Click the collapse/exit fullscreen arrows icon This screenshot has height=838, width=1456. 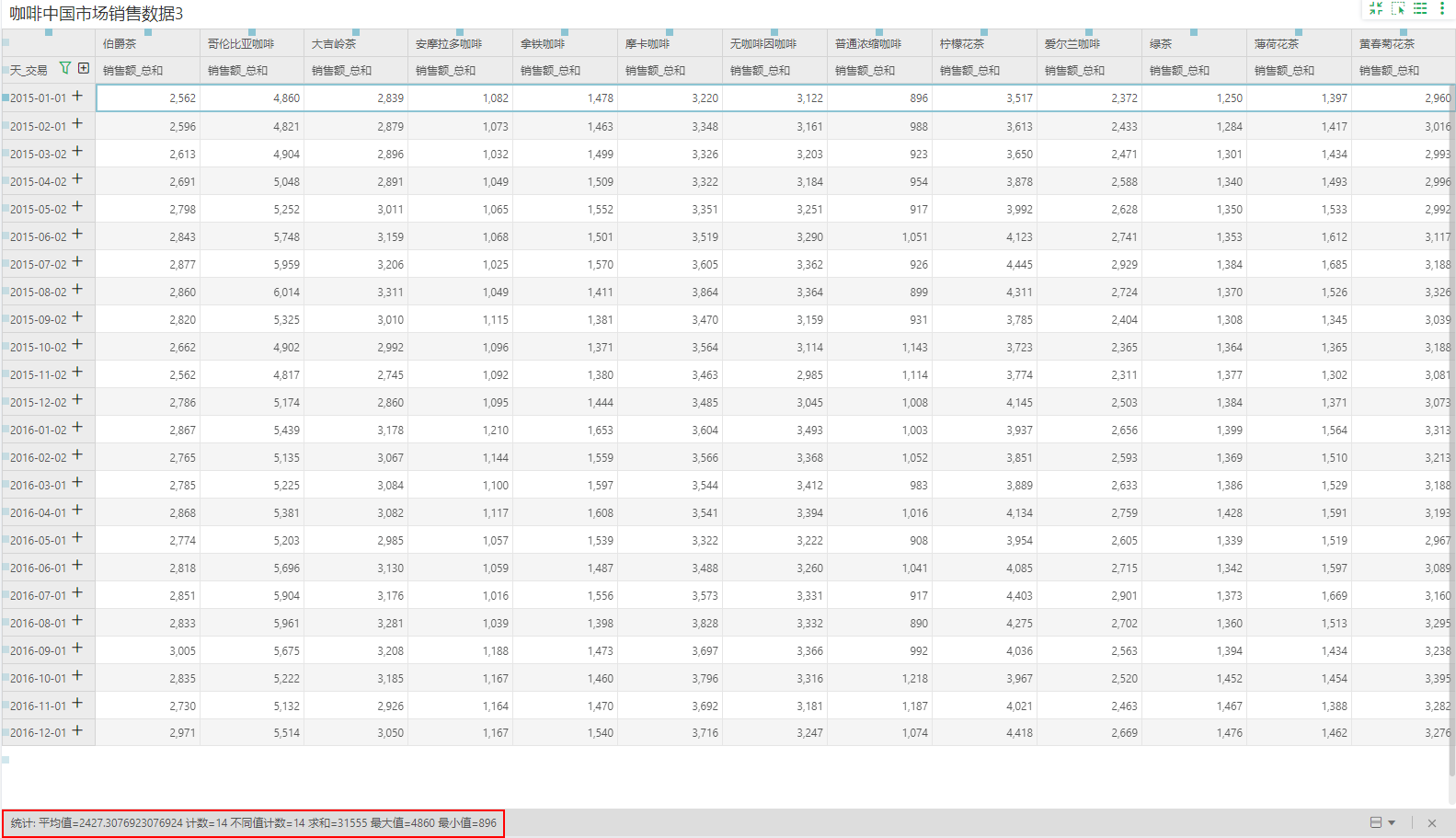(1376, 8)
